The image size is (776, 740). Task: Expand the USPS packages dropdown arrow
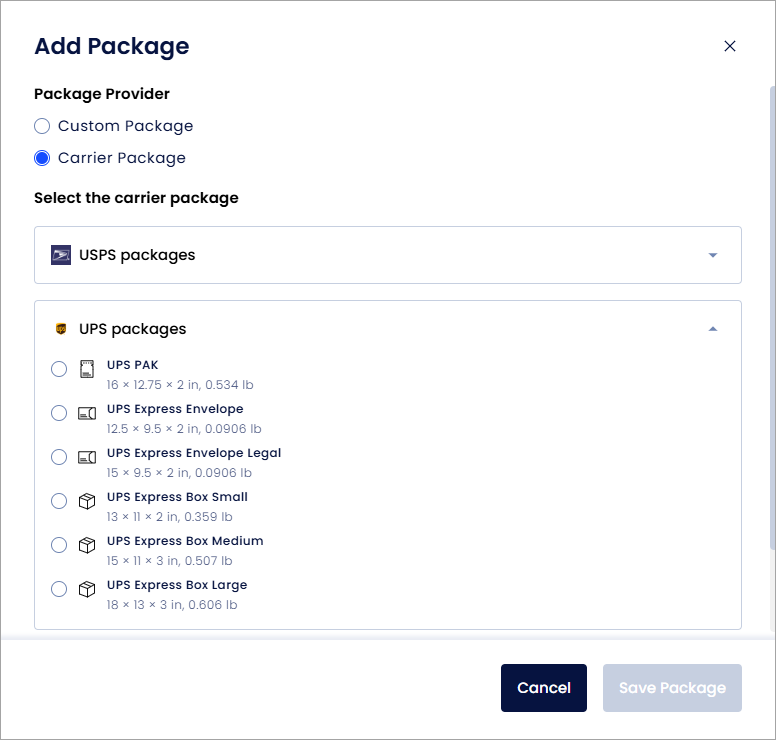tap(713, 255)
